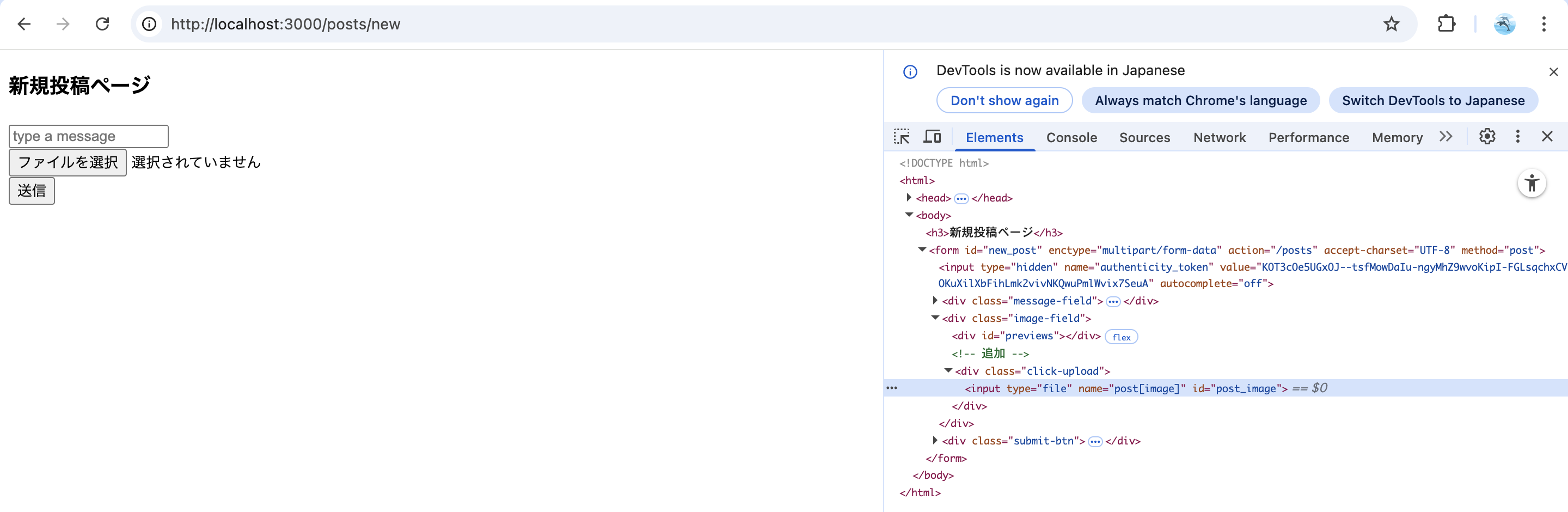The width and height of the screenshot is (1568, 512).
Task: Select the closing </html> tag line
Action: pyautogui.click(x=920, y=492)
